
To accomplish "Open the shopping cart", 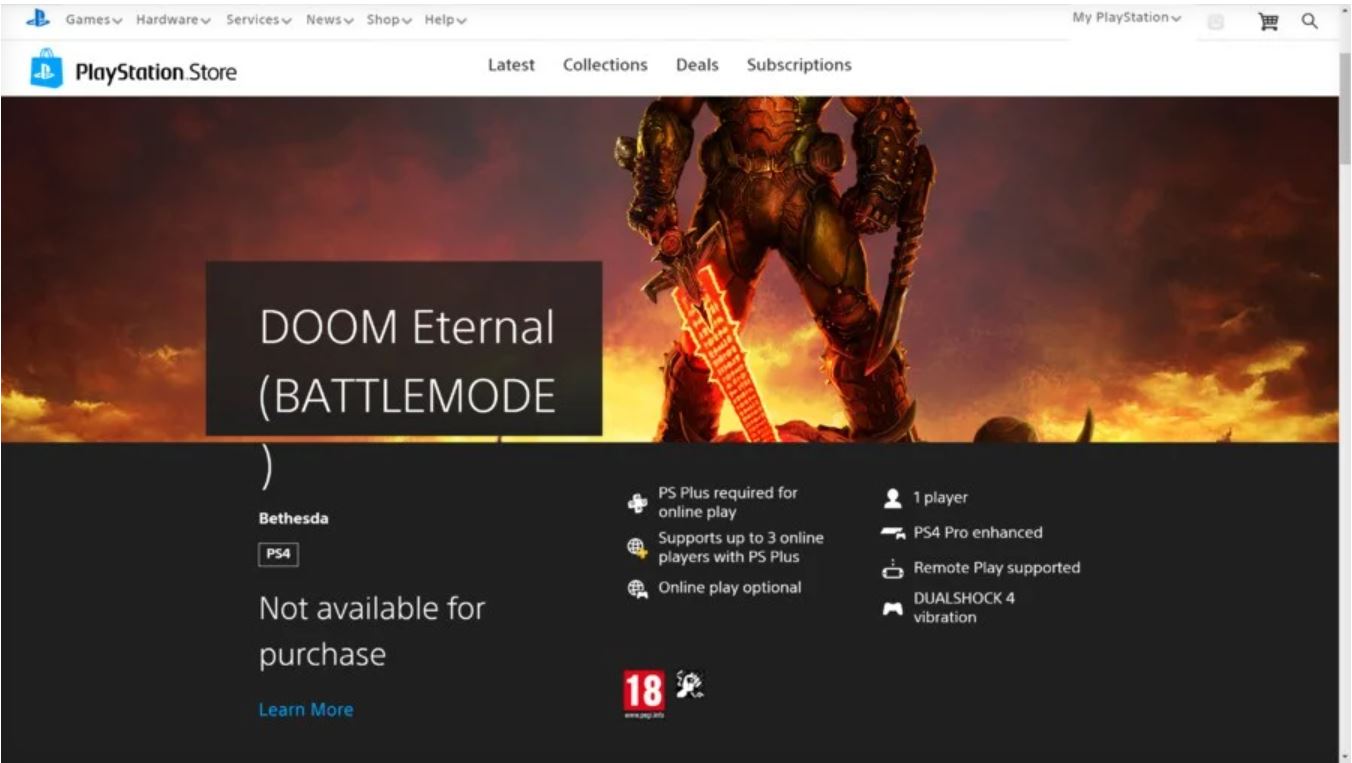I will pos(1268,21).
